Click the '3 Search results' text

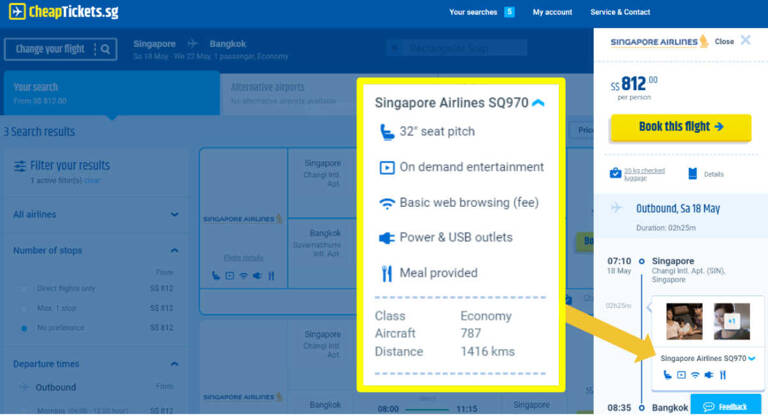(39, 132)
